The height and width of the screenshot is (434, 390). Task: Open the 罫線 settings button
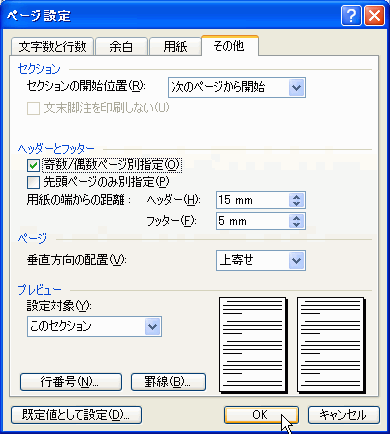[x=168, y=382]
